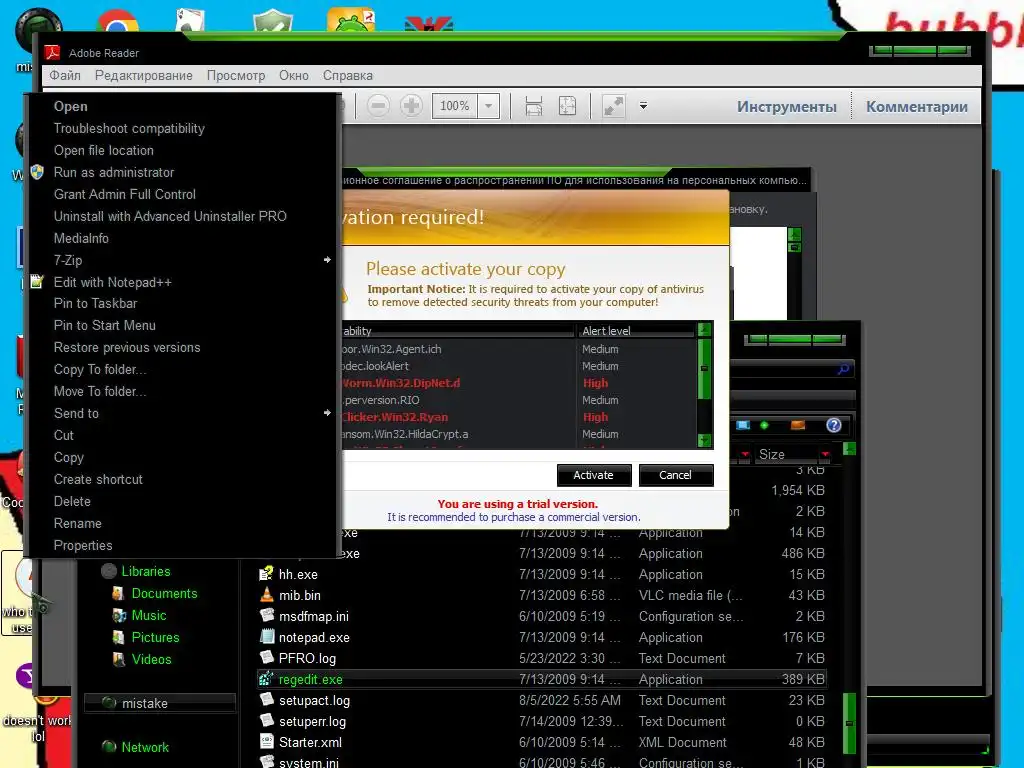Click the zoom in plus icon in Adobe Reader
Screen dimensions: 1024x768
[411, 106]
